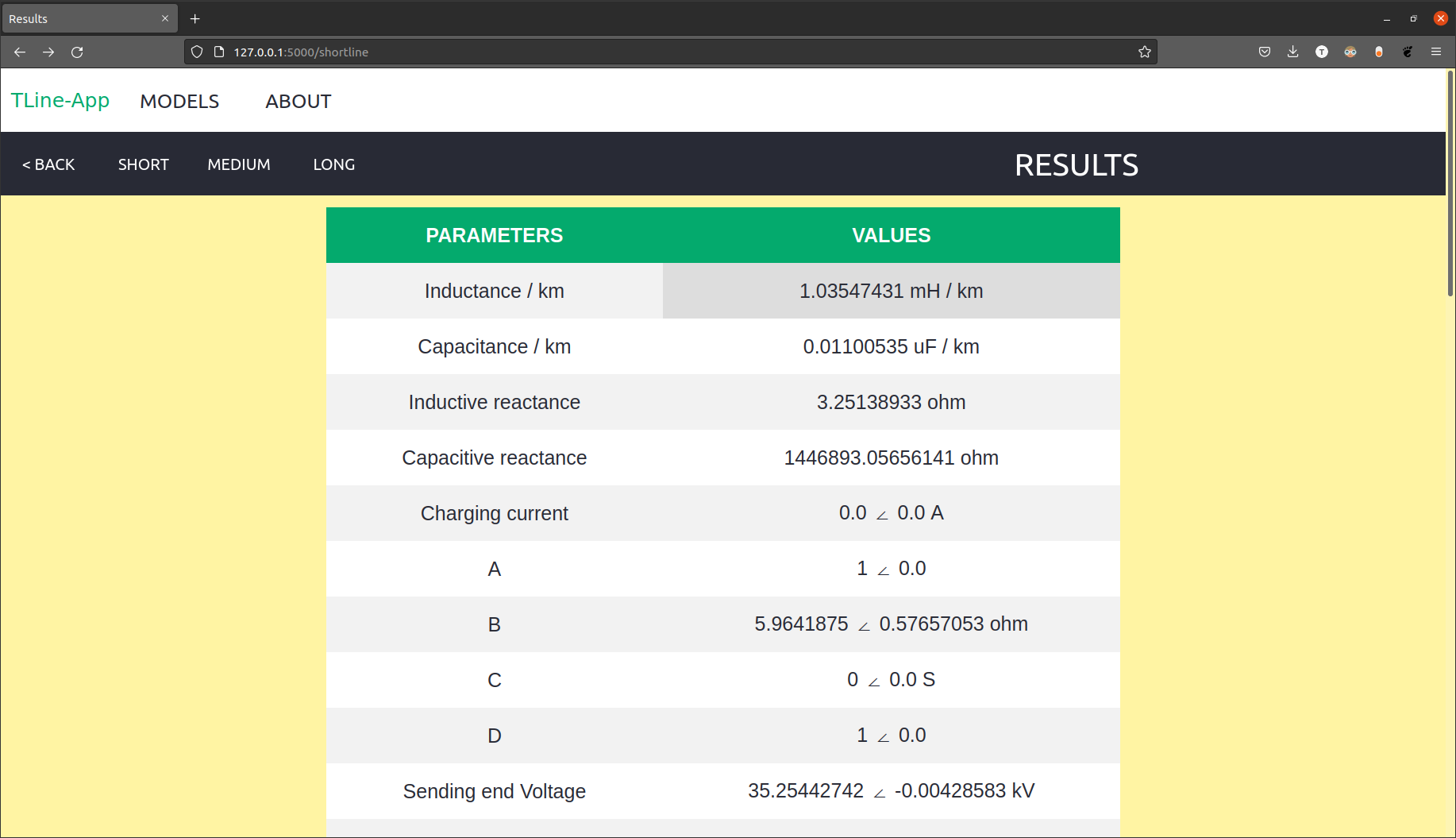This screenshot has width=1456, height=838.
Task: Select the value 1446893.05656141 ohm
Action: 892,458
